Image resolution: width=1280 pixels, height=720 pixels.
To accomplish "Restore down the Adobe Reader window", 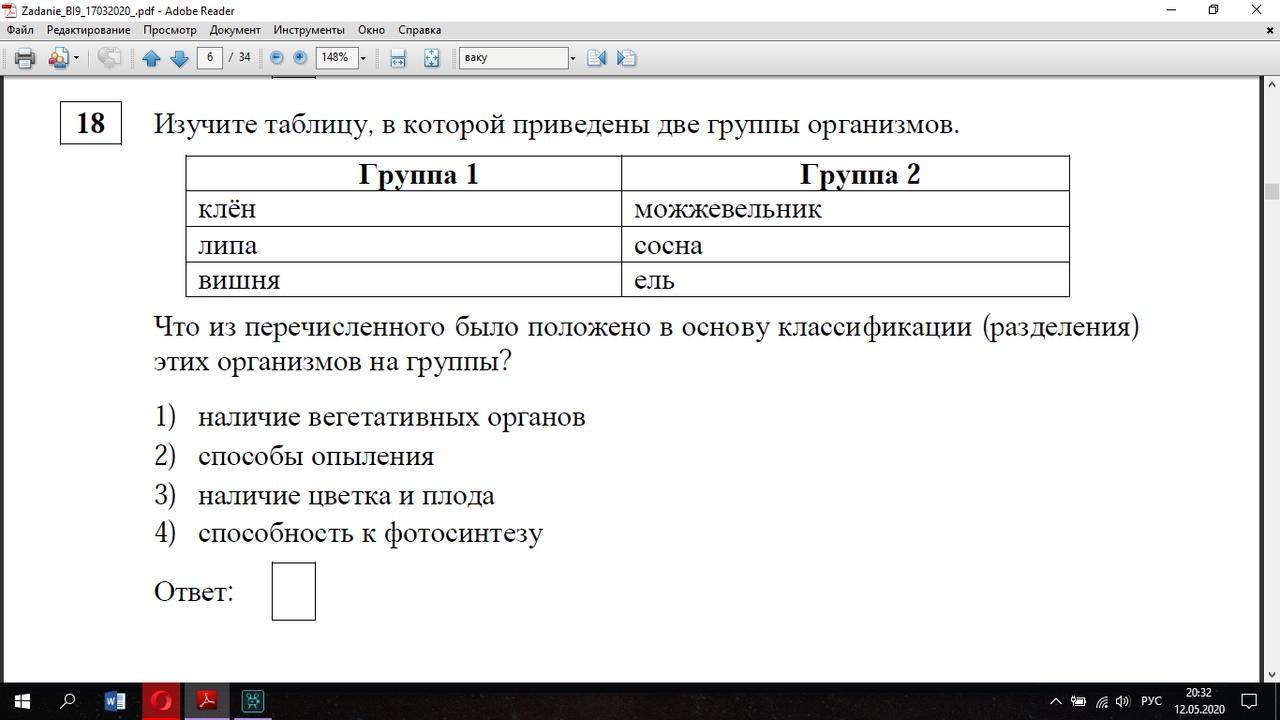I will (x=1214, y=10).
